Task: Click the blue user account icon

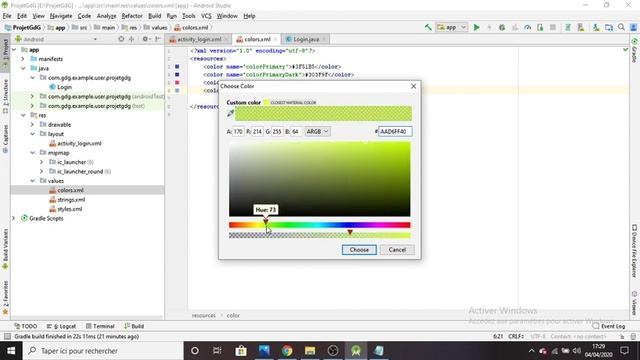Action: pyautogui.click(x=633, y=27)
